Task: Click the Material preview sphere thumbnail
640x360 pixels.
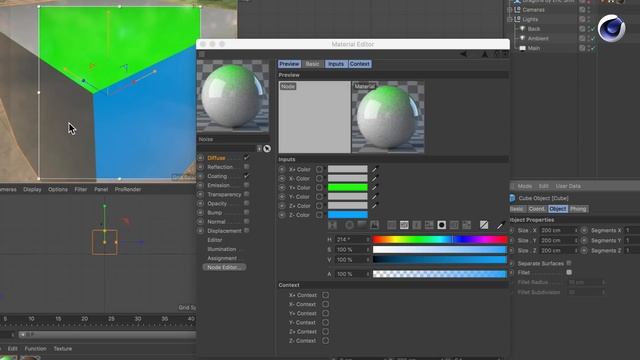Action: click(x=388, y=117)
